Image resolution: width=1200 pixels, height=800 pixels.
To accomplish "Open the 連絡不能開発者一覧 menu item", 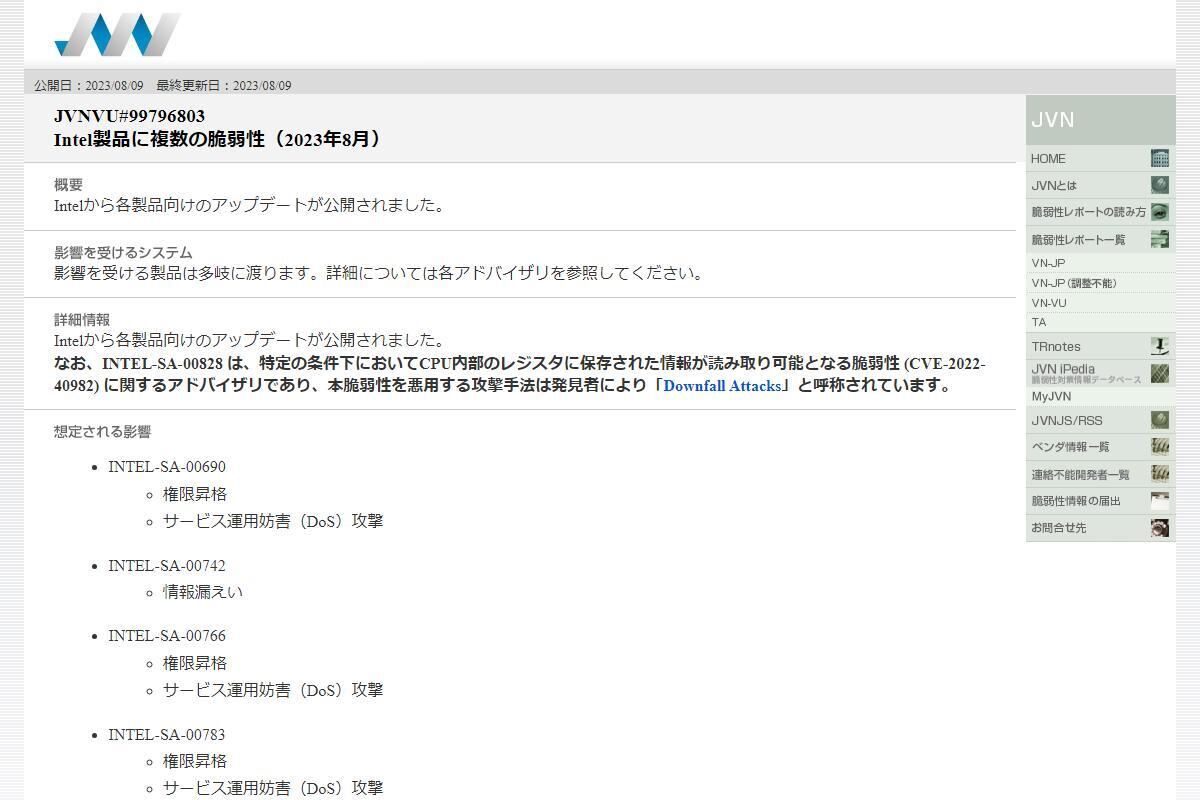I will coord(1100,474).
